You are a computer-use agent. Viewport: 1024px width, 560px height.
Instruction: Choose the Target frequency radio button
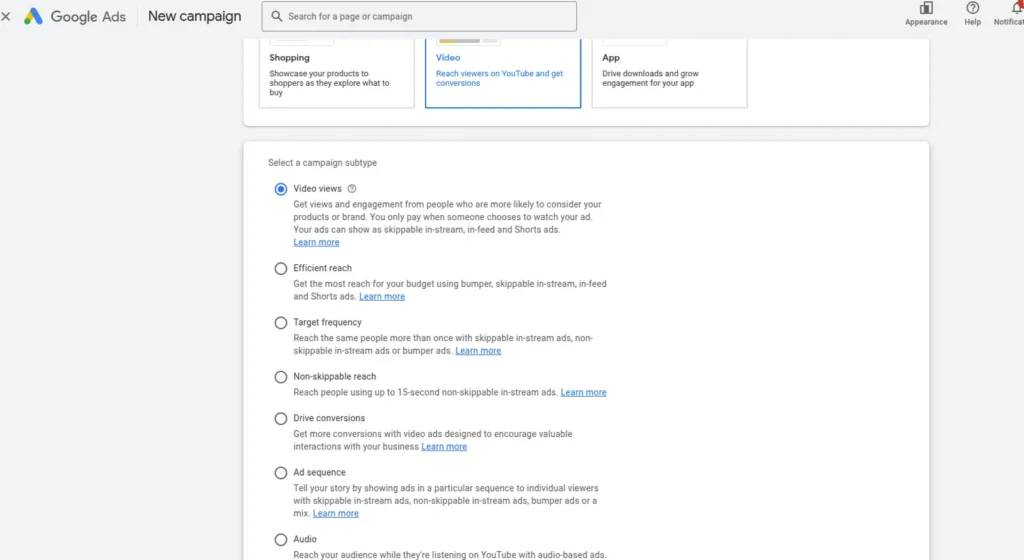tap(281, 323)
